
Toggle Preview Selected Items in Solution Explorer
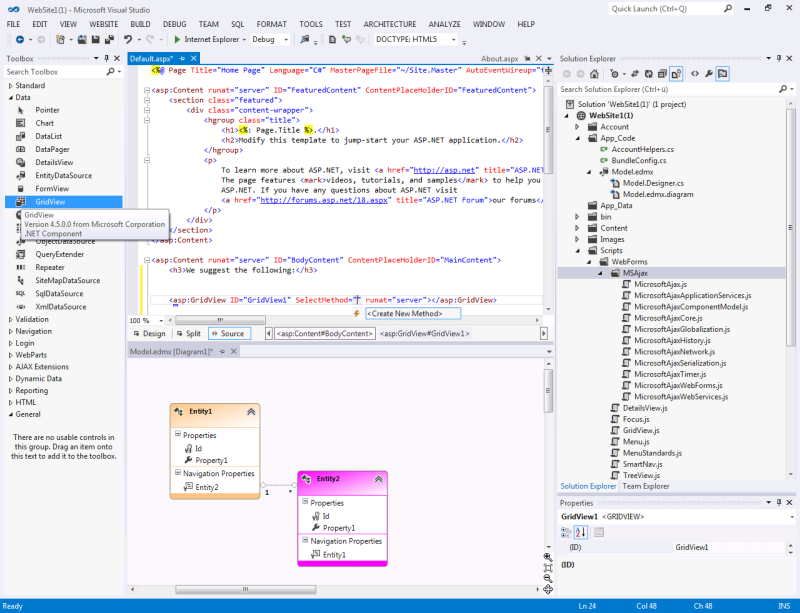coord(723,74)
